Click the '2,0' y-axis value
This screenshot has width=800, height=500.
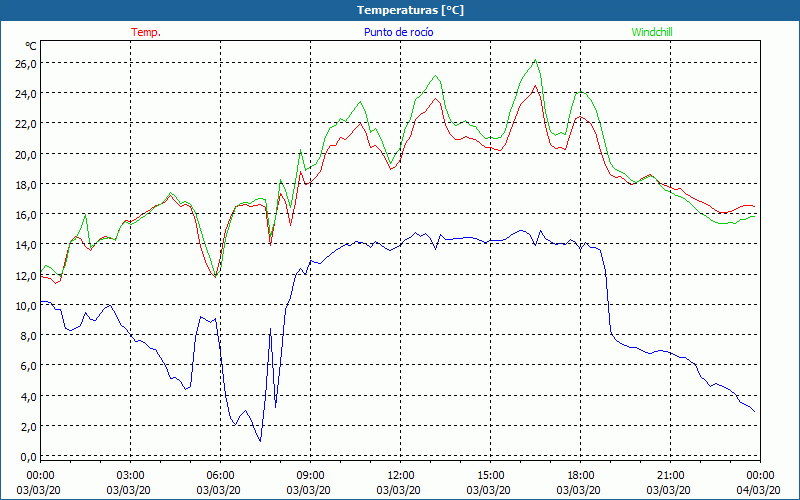(28, 427)
